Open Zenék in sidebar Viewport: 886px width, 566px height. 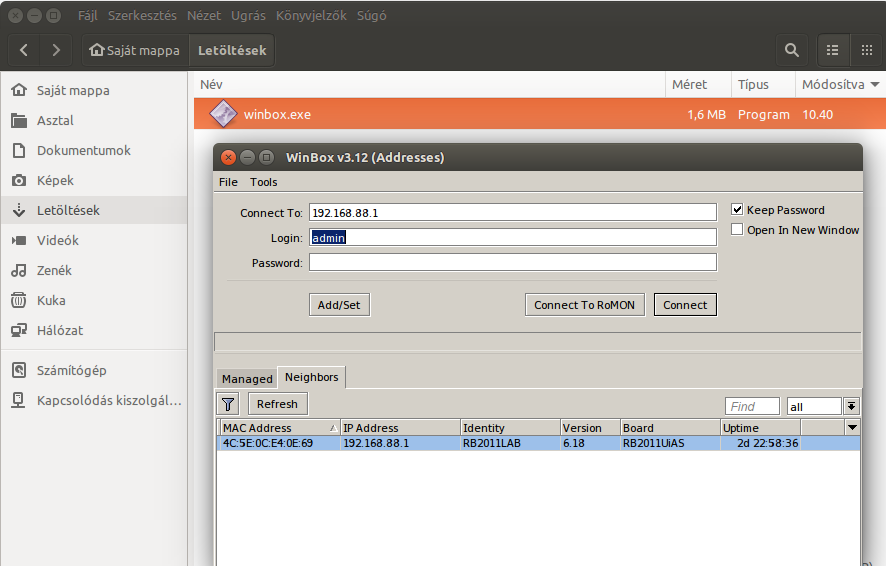(94, 271)
